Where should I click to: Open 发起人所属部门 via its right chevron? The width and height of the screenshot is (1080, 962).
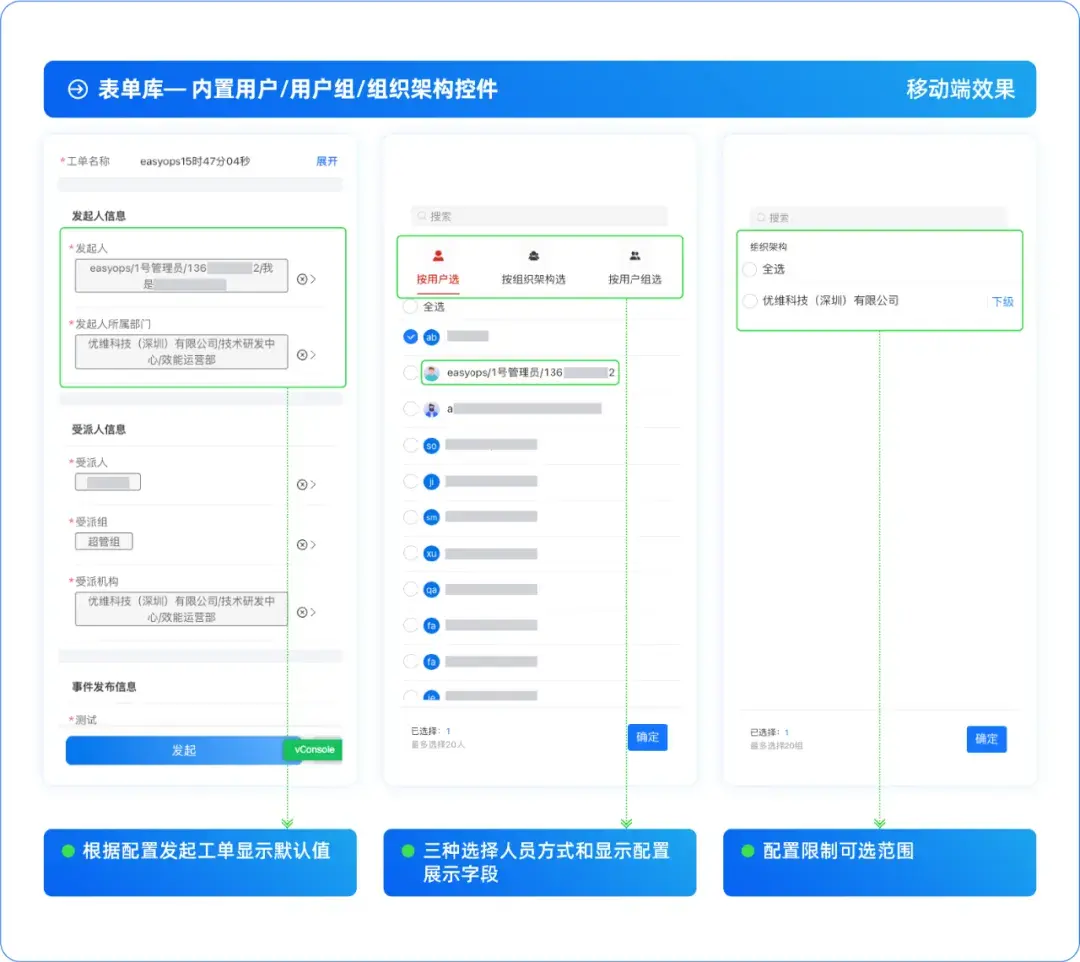click(313, 354)
